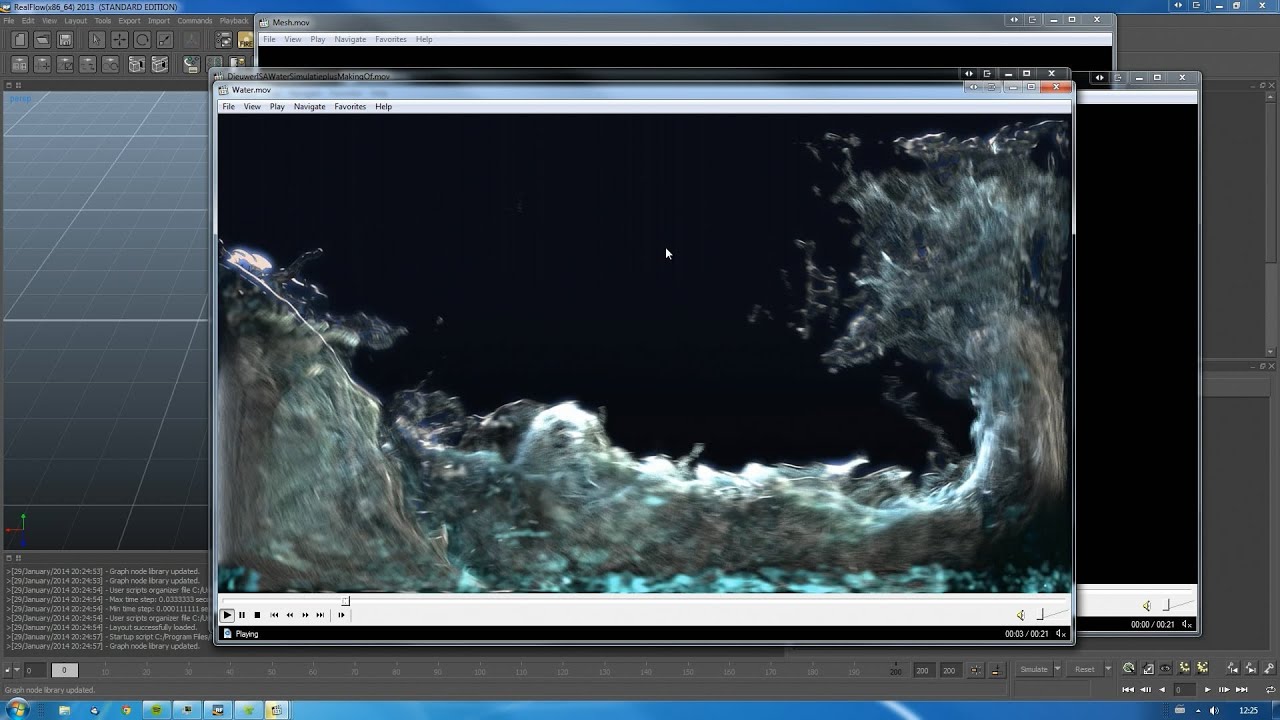Click the fast-forward button in Water.mov

click(x=305, y=615)
